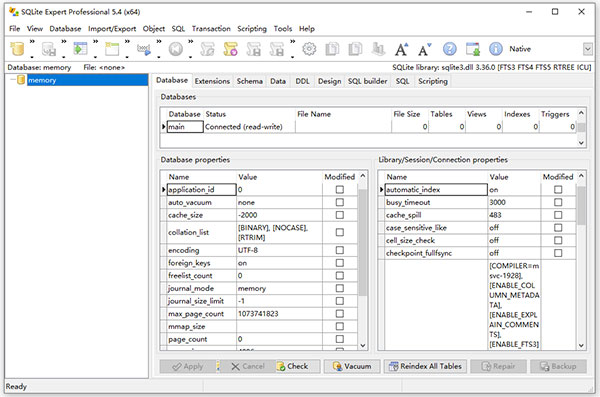Image resolution: width=600 pixels, height=397 pixels.
Task: Open the Transaction menu
Action: coord(211,29)
